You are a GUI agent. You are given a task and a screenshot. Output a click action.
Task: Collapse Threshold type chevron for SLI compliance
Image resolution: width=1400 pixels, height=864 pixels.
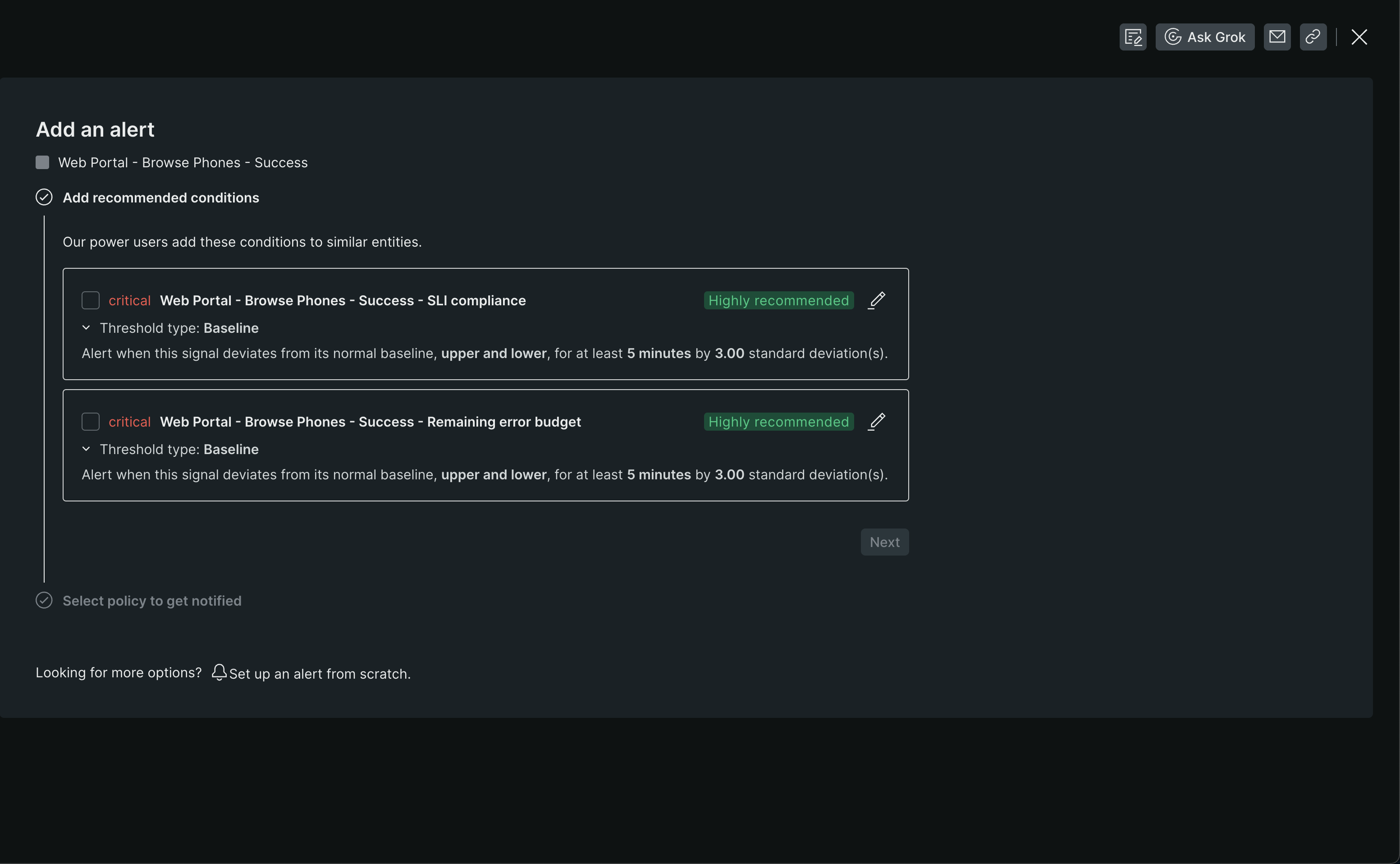86,328
